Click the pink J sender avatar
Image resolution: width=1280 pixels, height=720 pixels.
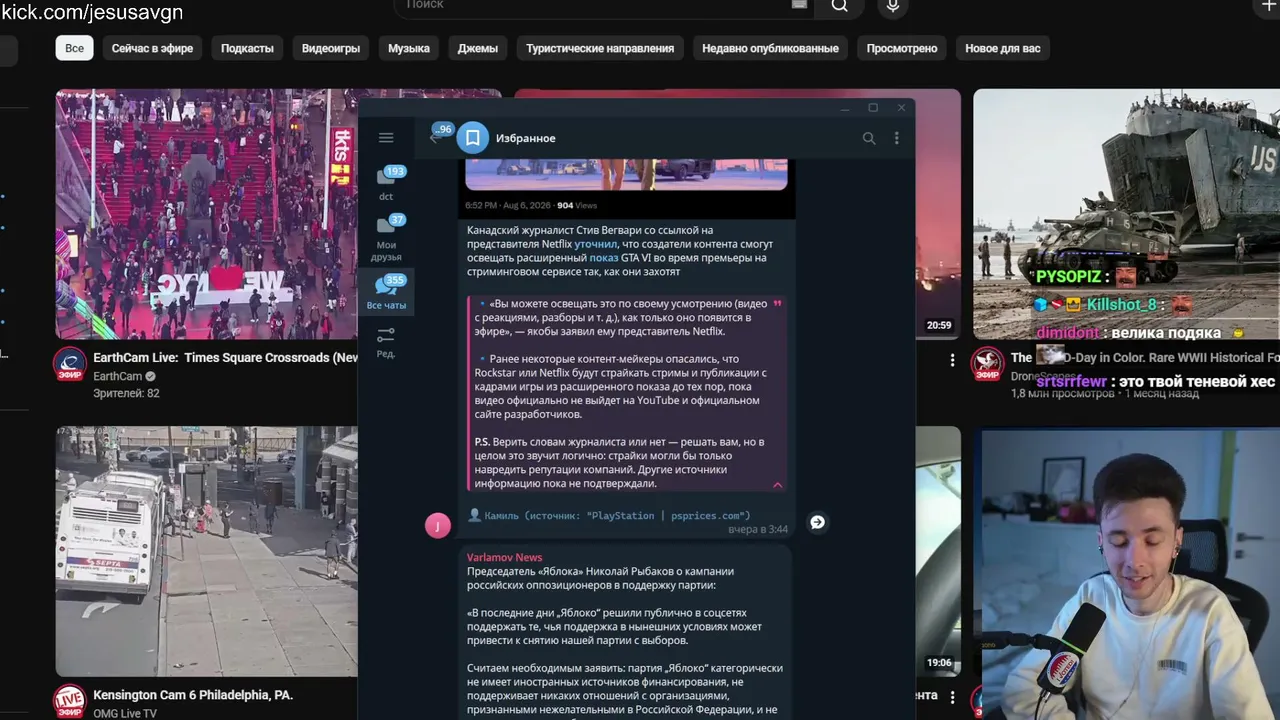pos(438,525)
